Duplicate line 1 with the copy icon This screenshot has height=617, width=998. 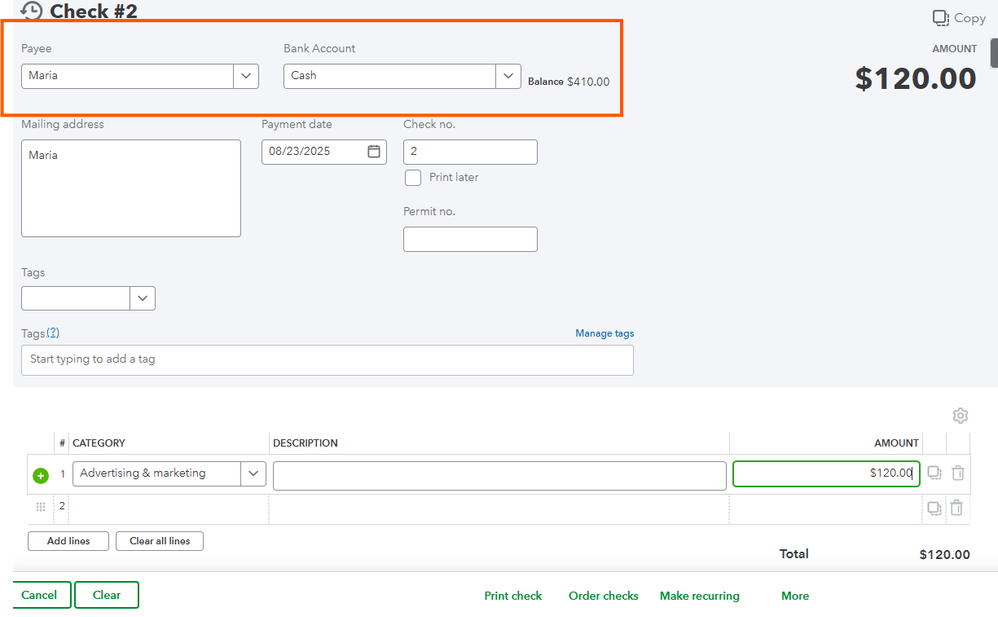click(934, 474)
